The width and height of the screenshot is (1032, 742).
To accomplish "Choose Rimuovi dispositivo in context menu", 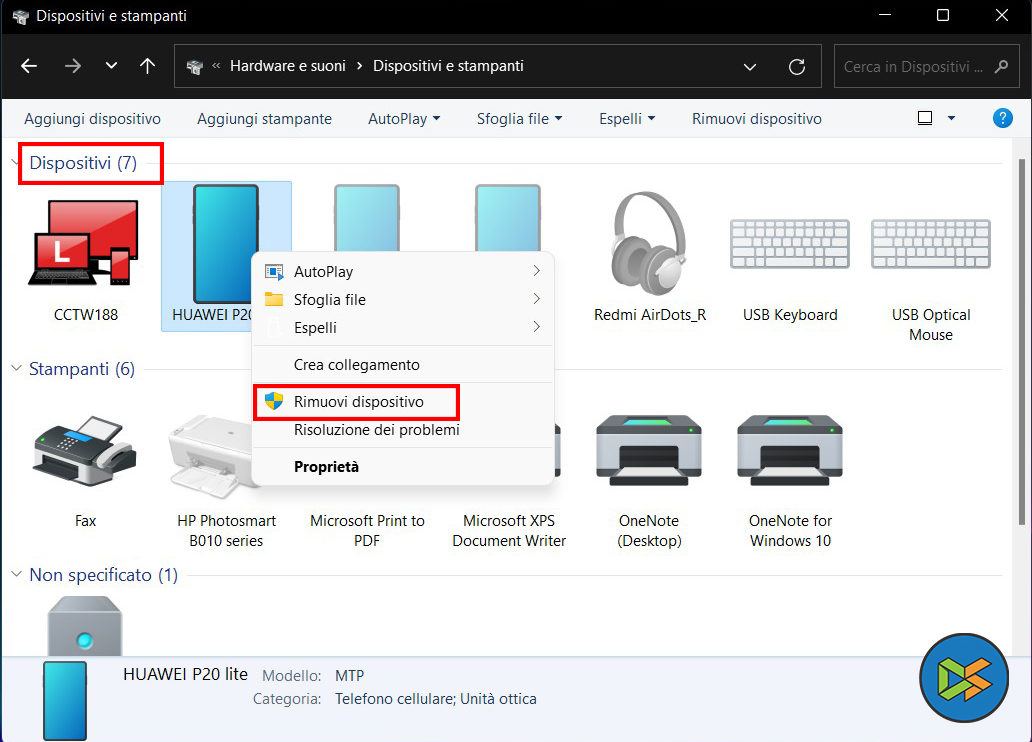I will coord(358,401).
